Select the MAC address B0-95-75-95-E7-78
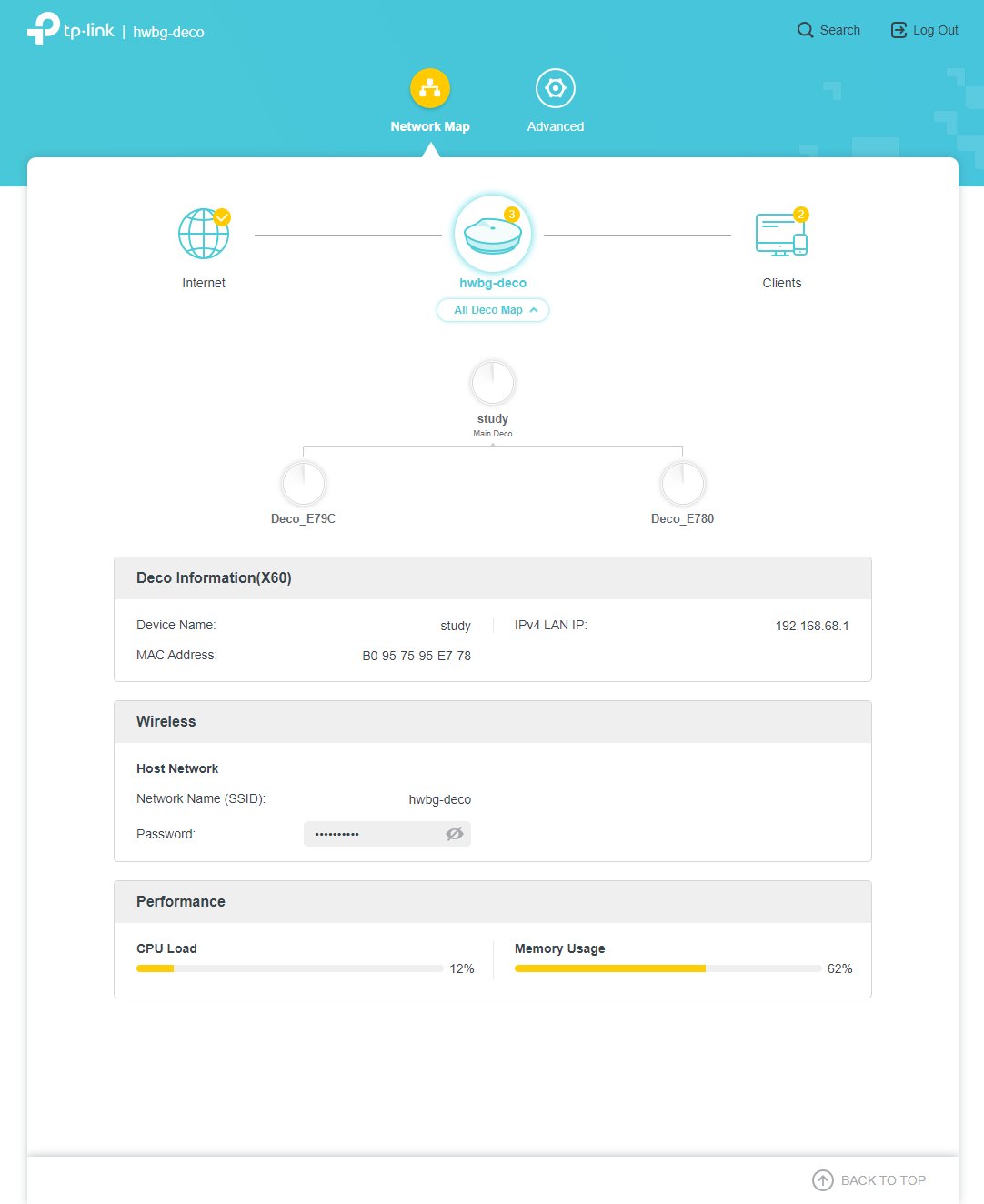984x1204 pixels. (417, 656)
